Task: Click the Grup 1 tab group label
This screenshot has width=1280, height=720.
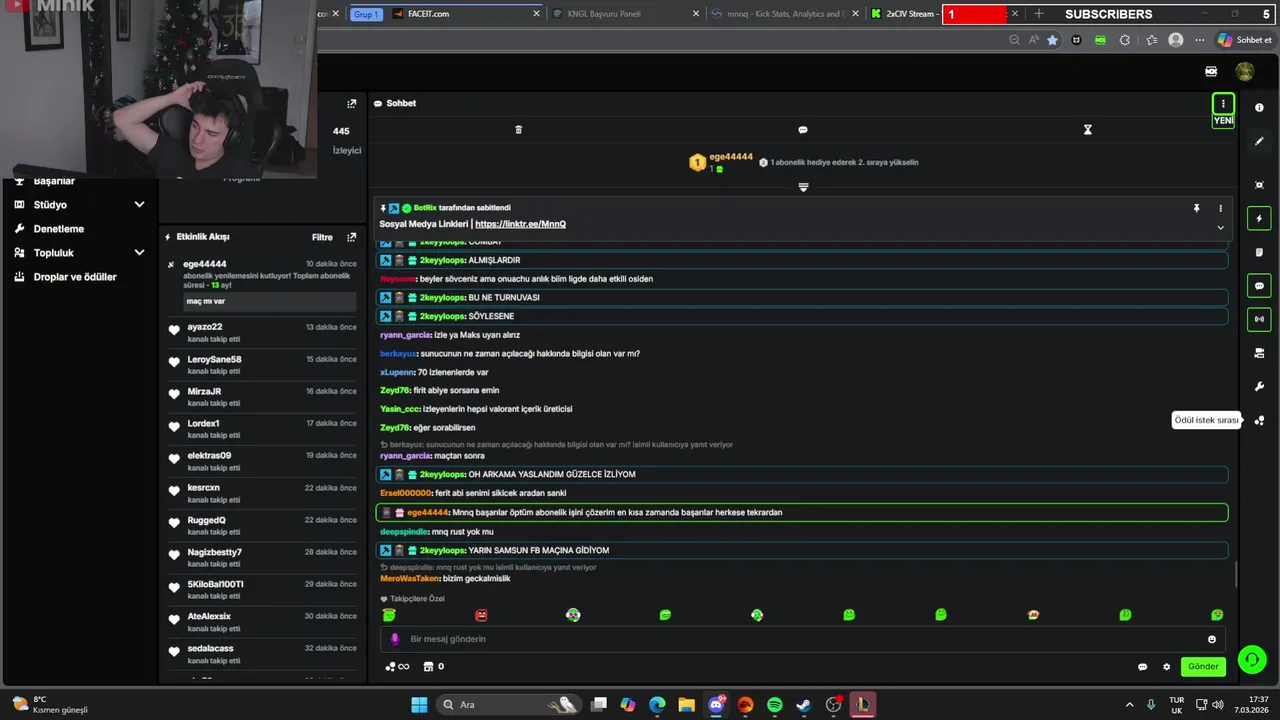Action: (x=366, y=14)
